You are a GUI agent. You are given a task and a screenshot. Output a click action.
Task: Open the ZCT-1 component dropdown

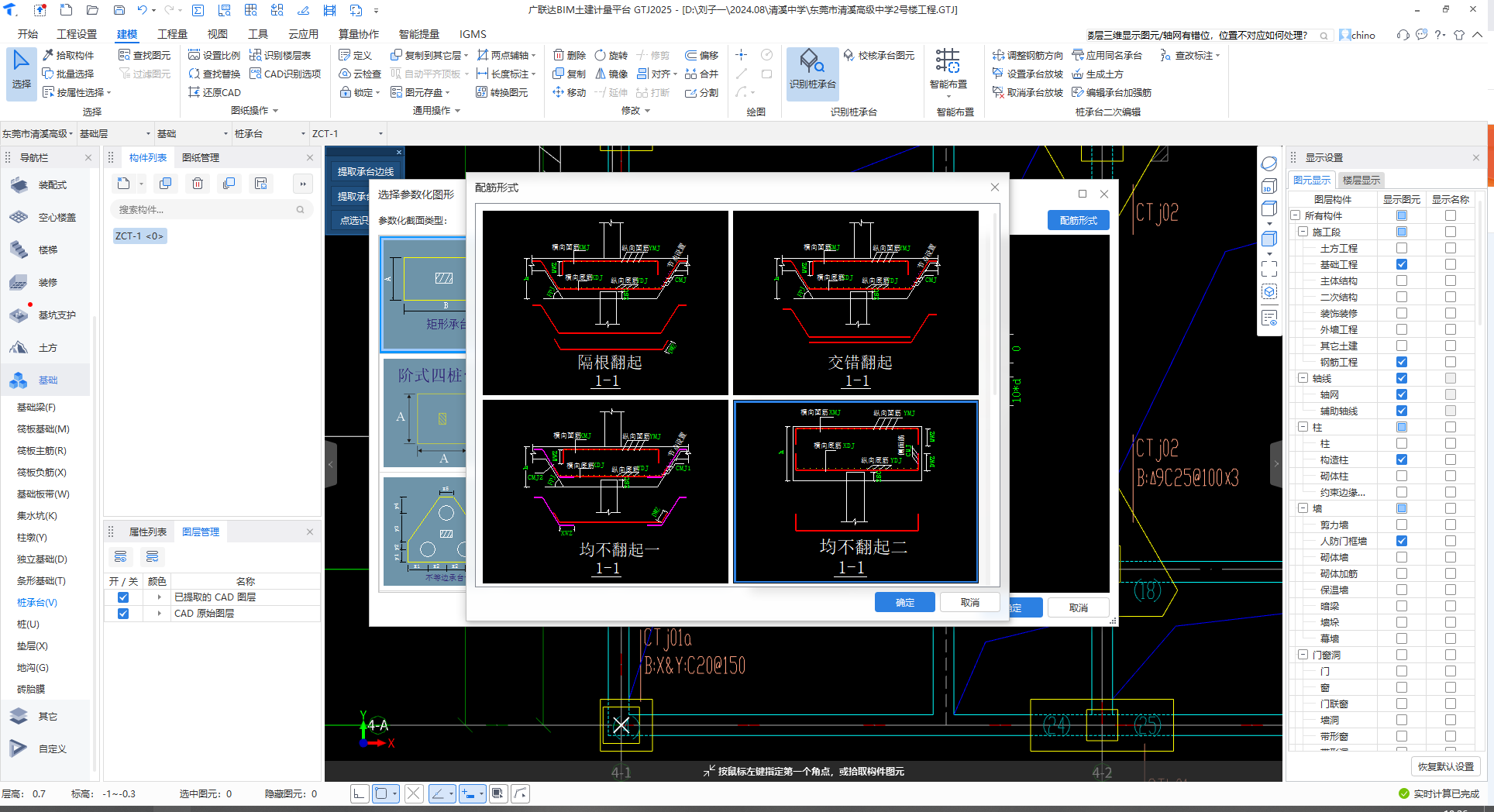(347, 133)
